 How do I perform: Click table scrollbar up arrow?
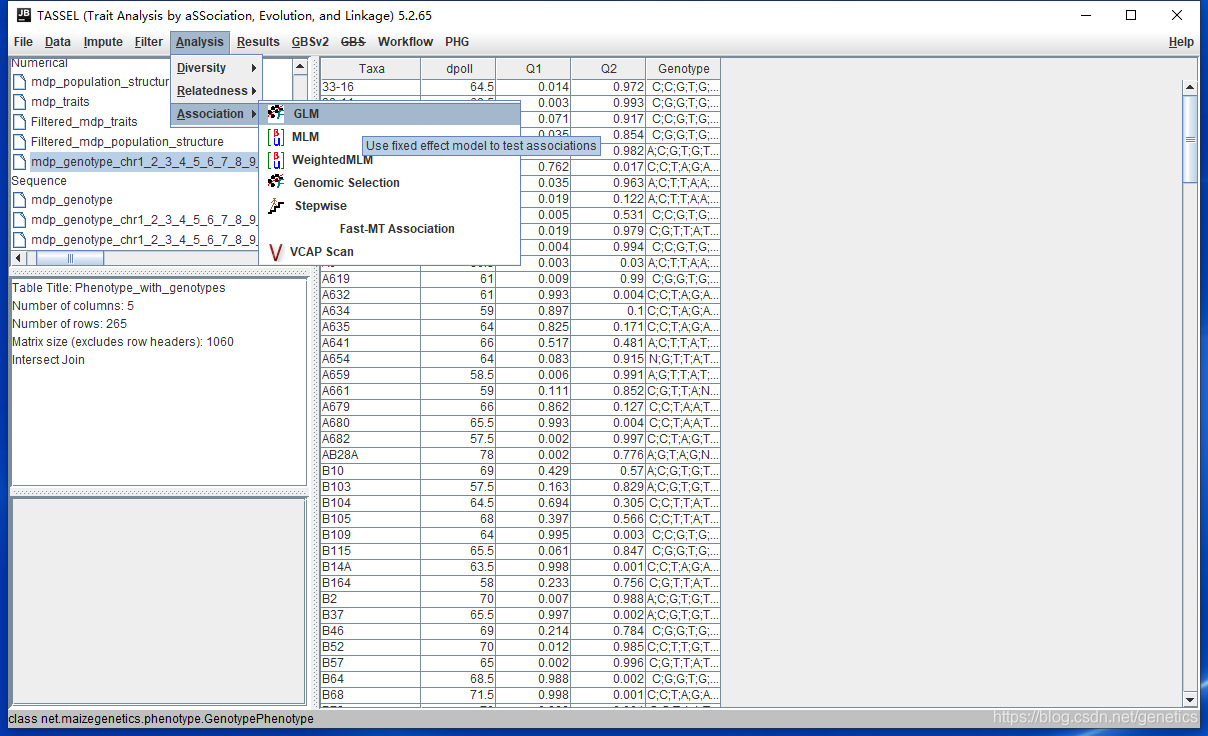(1190, 88)
